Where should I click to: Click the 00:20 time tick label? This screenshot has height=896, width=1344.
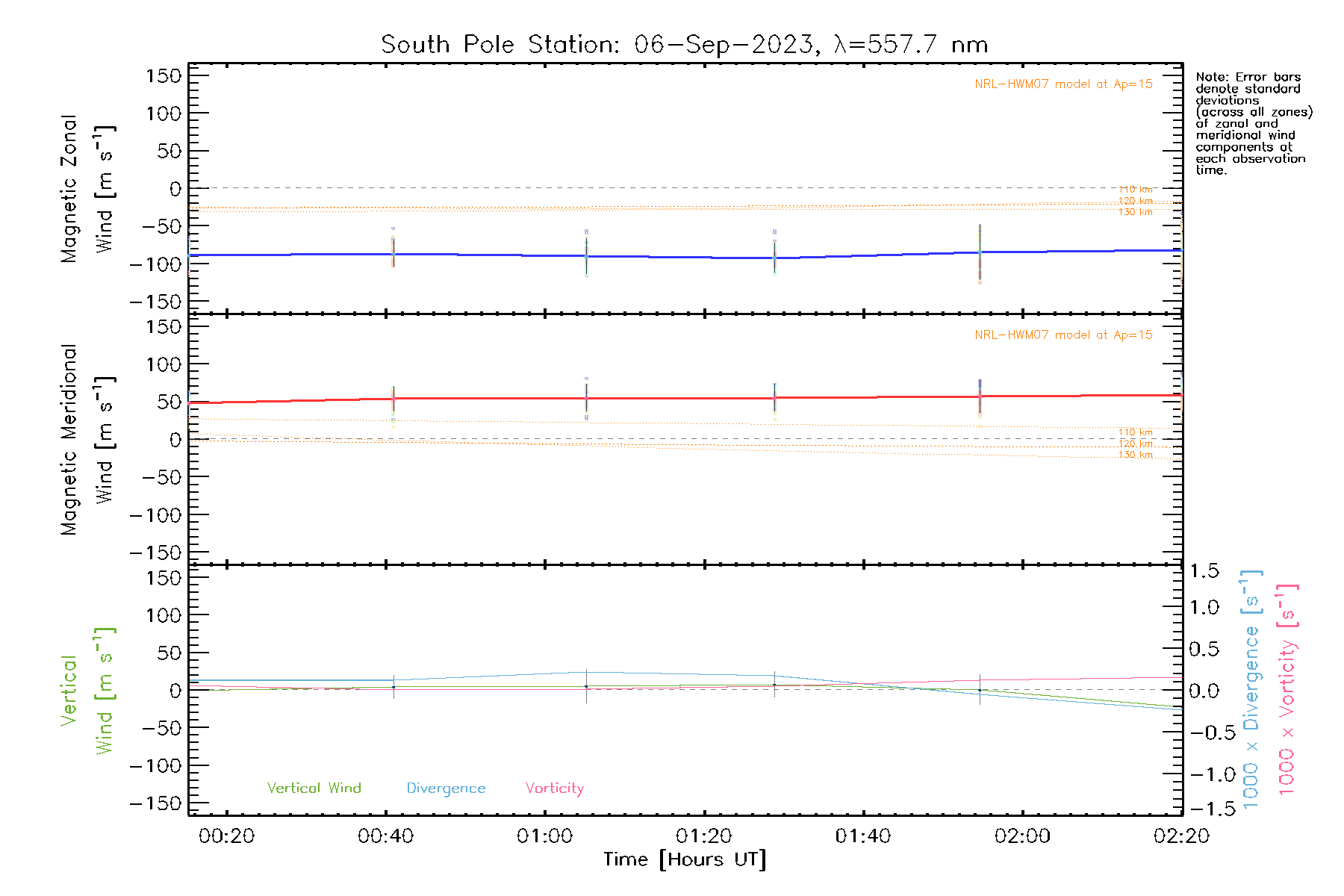(226, 836)
